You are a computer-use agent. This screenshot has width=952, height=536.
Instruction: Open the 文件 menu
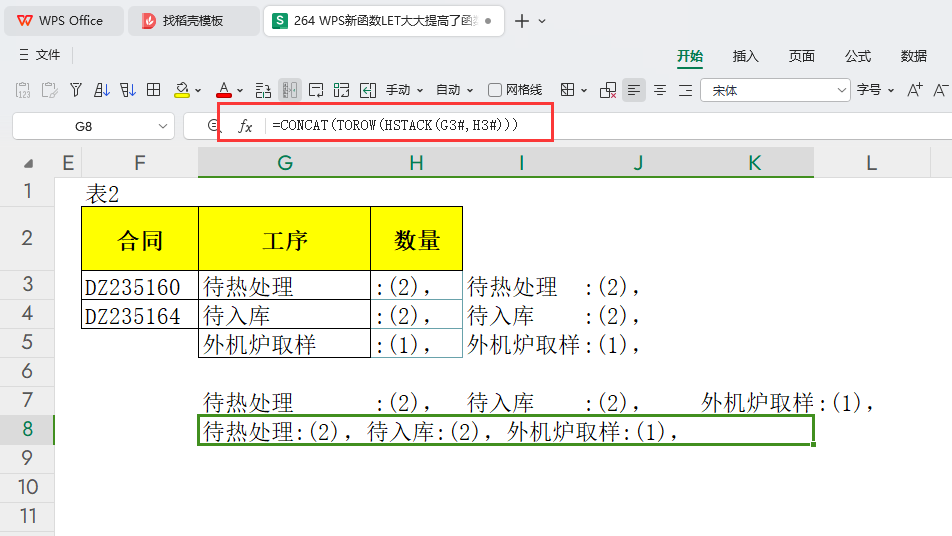click(48, 55)
